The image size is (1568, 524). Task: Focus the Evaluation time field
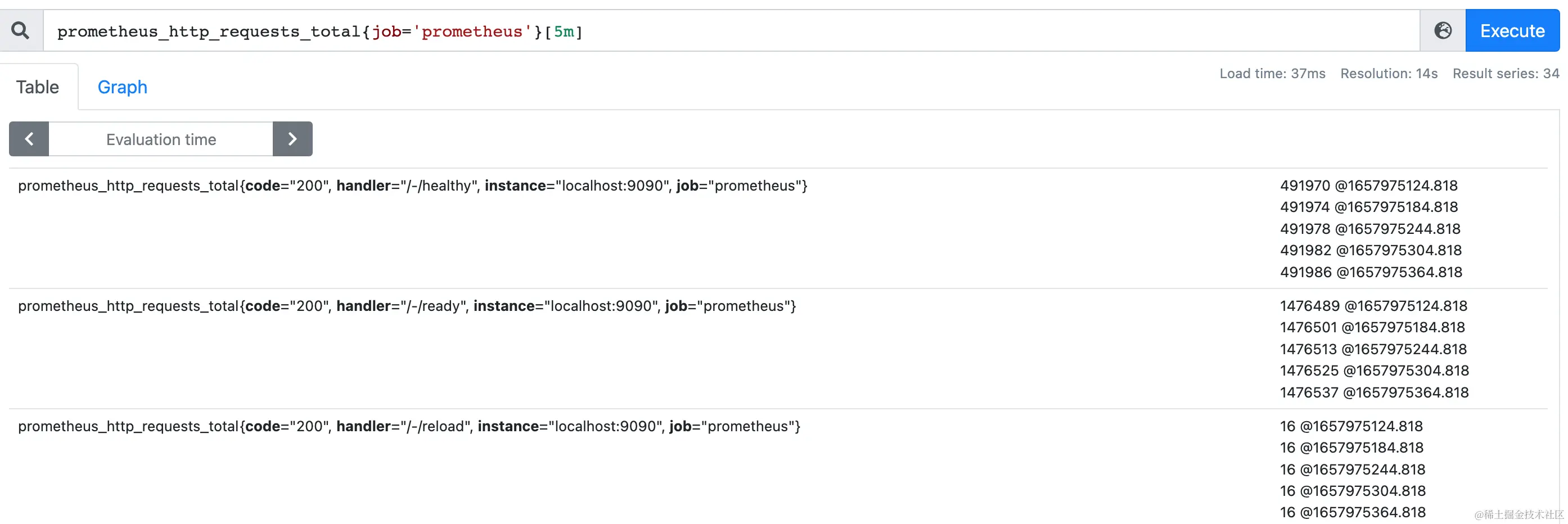click(161, 139)
